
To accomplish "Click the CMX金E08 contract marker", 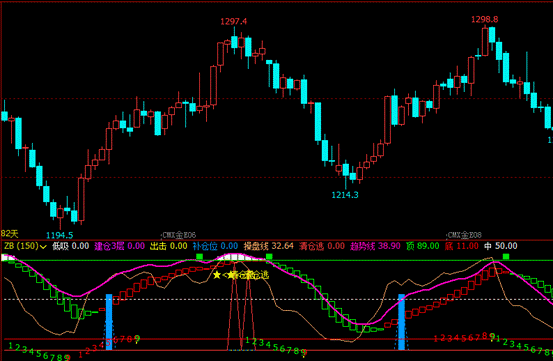I will pos(464,235).
